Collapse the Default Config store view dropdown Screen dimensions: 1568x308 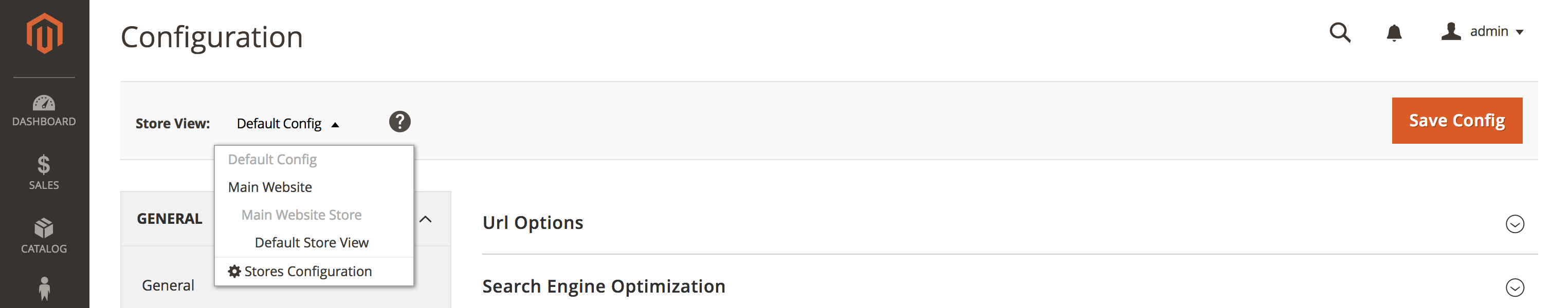(x=287, y=124)
